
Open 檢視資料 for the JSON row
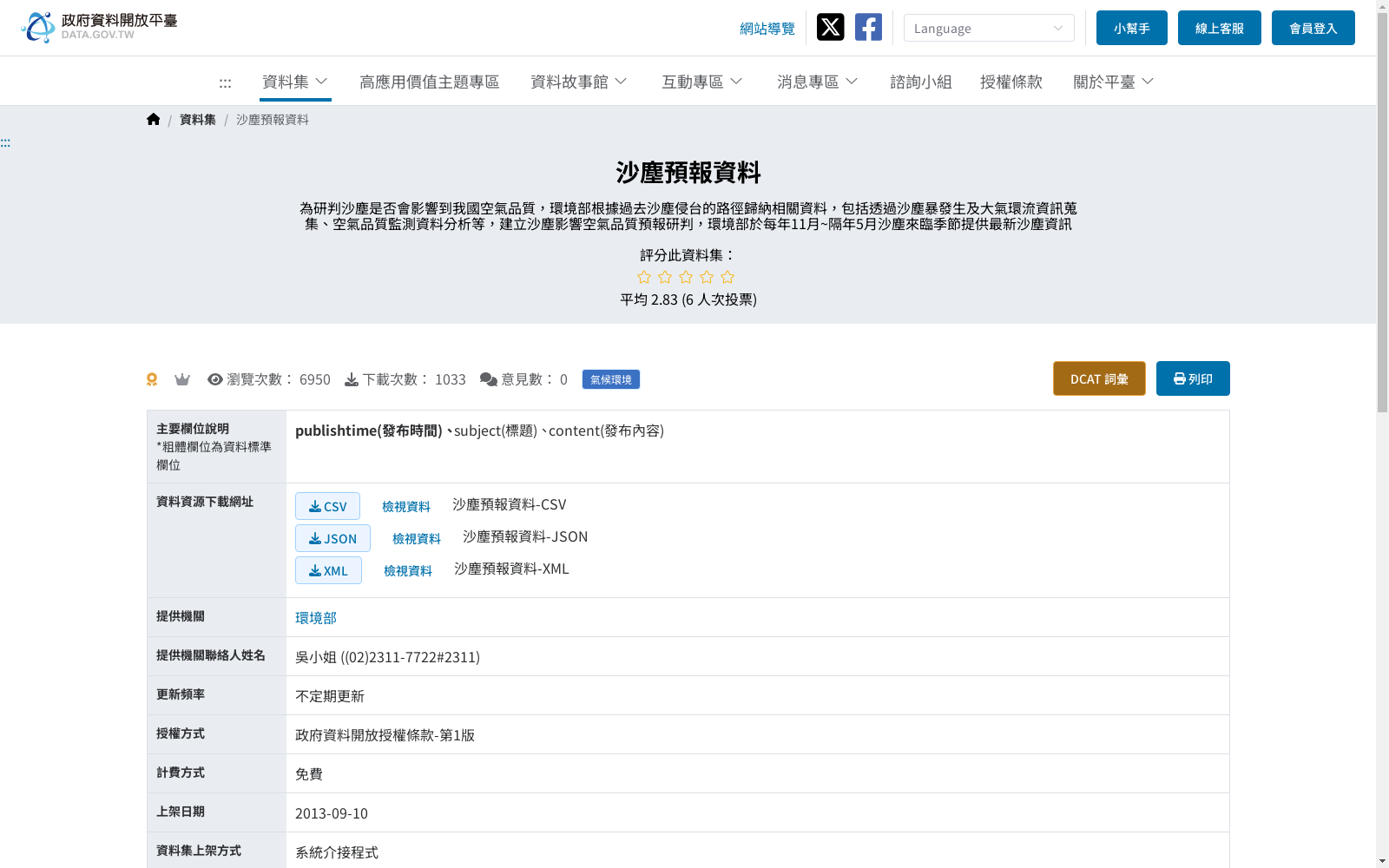417,539
